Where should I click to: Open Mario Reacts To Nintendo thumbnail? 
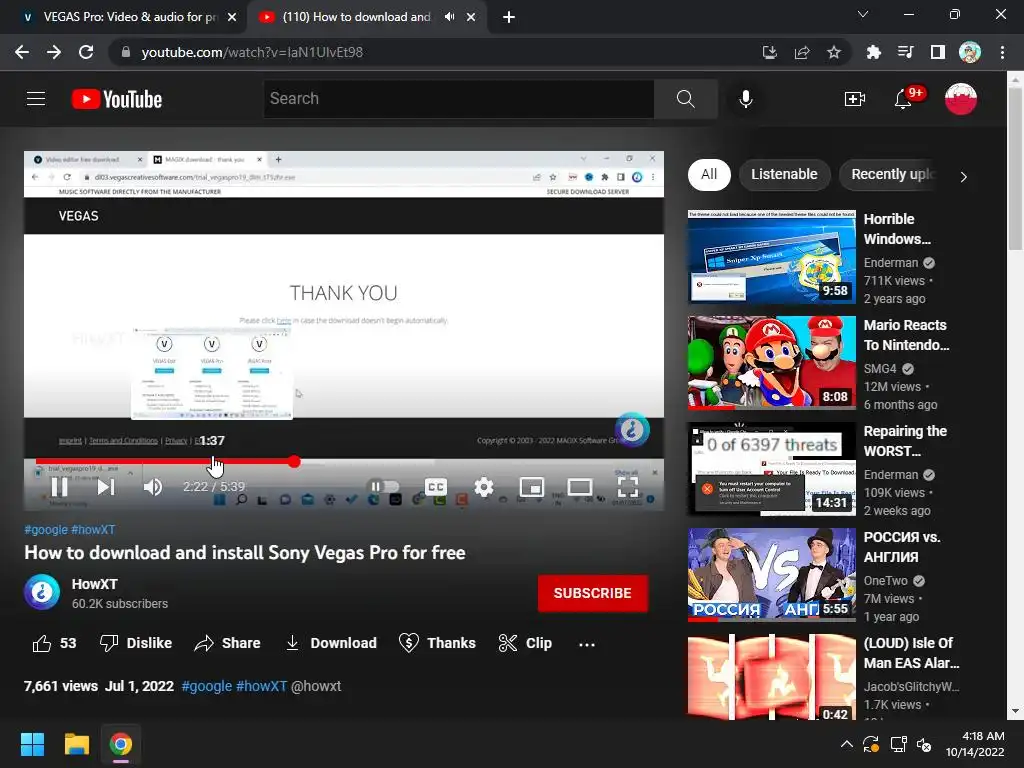coord(771,363)
